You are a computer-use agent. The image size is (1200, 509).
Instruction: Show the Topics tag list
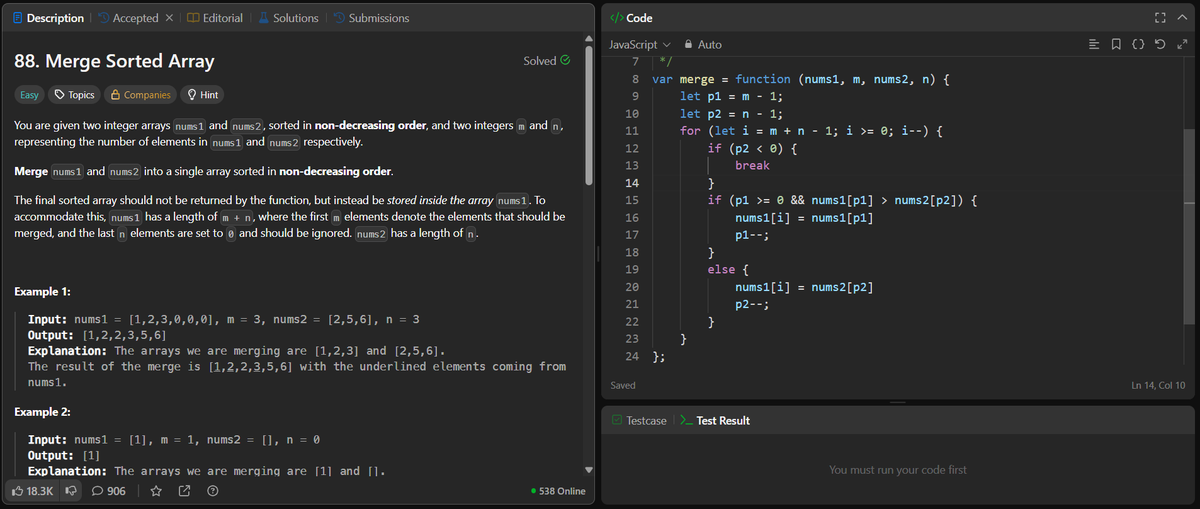pos(74,95)
